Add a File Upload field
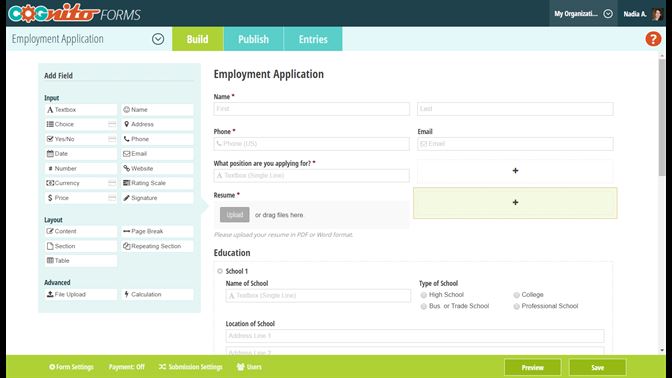Viewport: 672px width, 378px height. [x=81, y=294]
